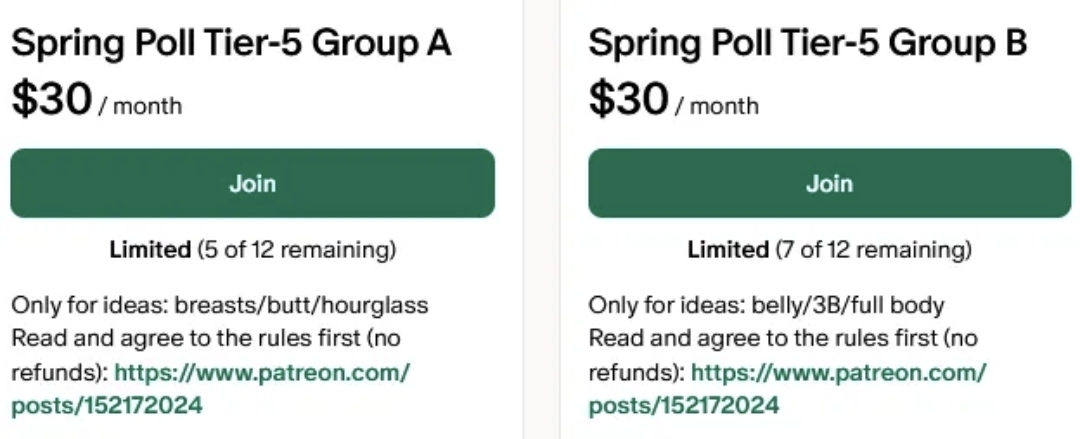Click the $30 price of Group A

[x=52, y=99]
